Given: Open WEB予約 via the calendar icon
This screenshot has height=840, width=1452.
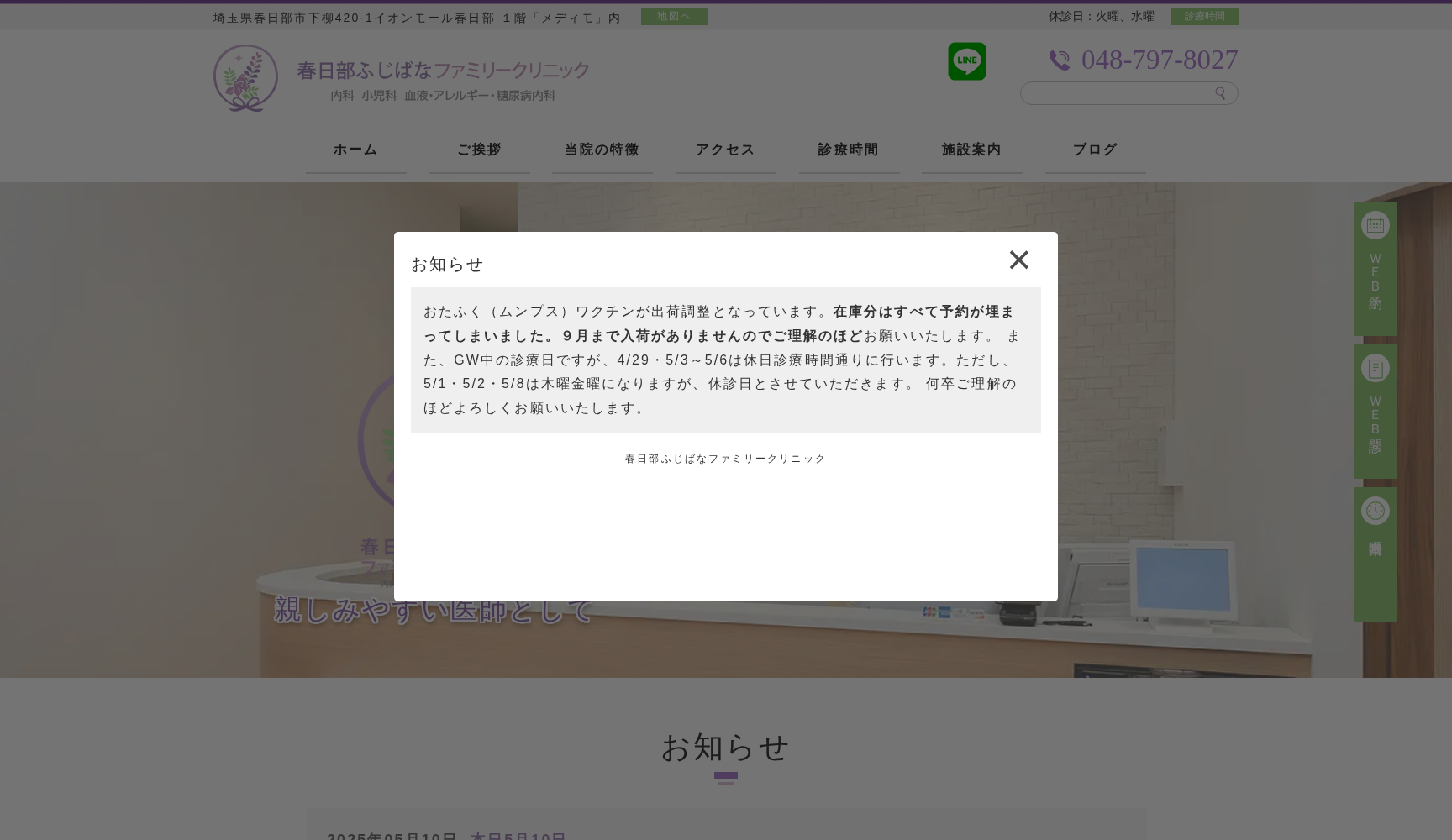Looking at the screenshot, I should click(1375, 224).
